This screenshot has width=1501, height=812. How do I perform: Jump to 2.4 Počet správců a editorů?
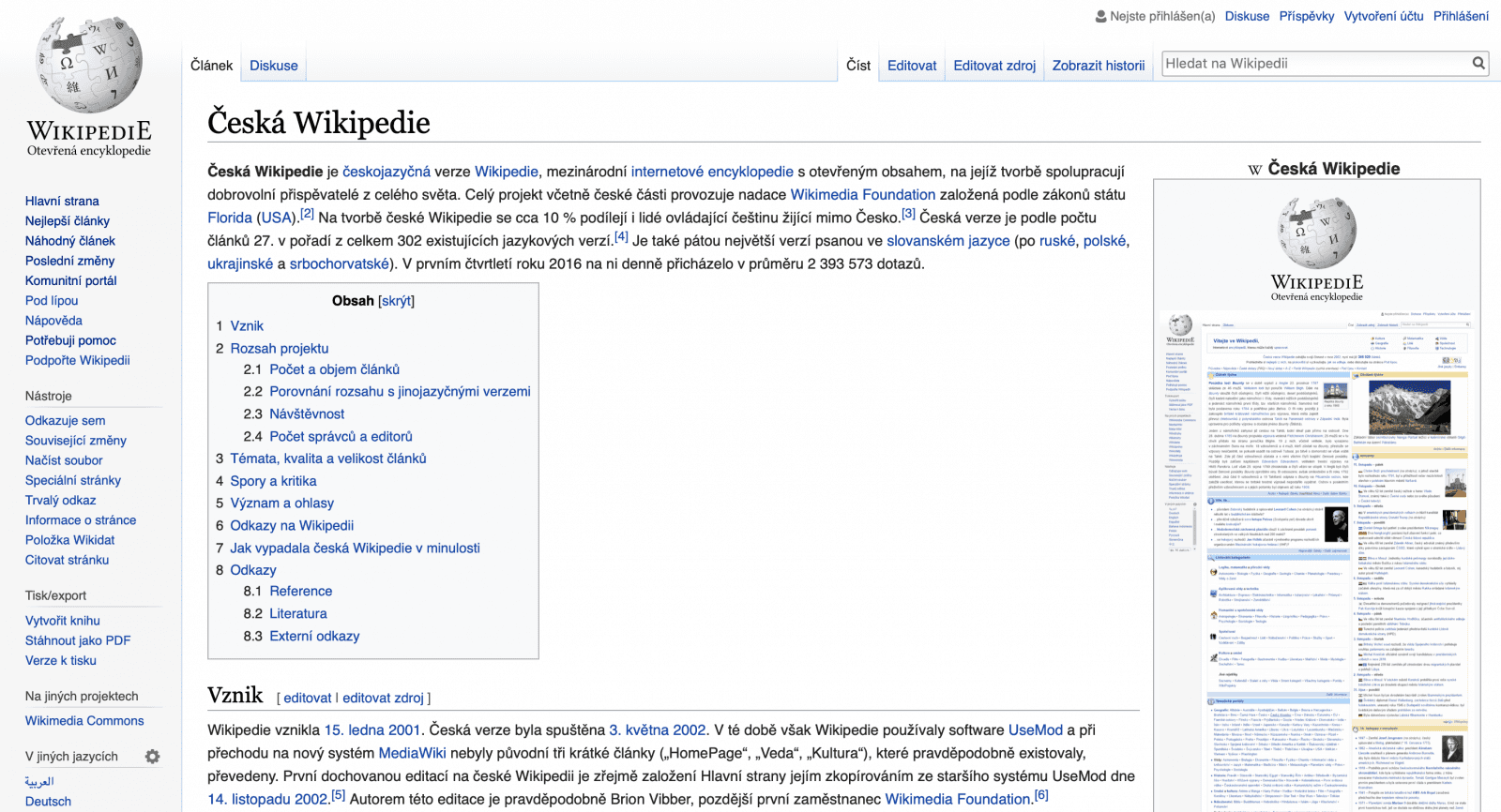341,436
